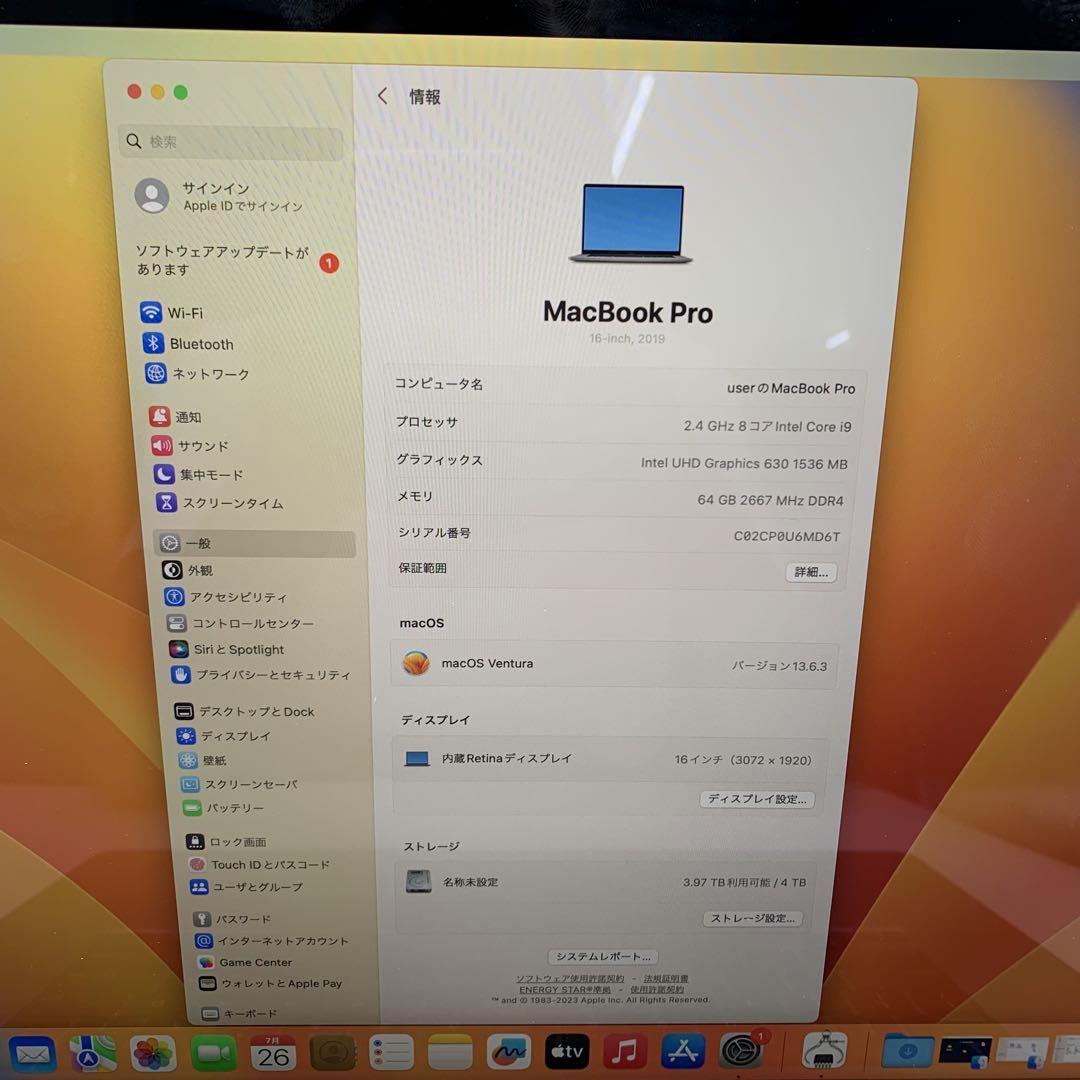
Task: Open ディスプレイ in the sidebar list
Action: pos(224,736)
